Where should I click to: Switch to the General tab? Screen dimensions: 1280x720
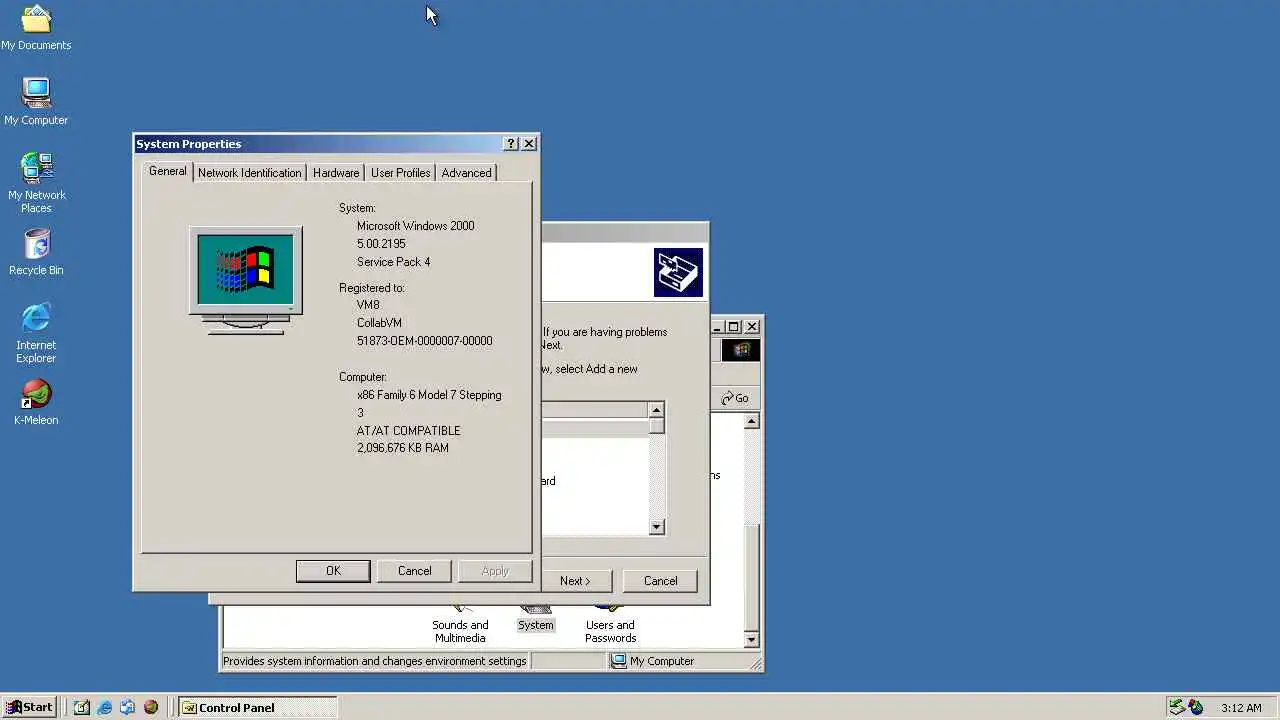coord(167,171)
